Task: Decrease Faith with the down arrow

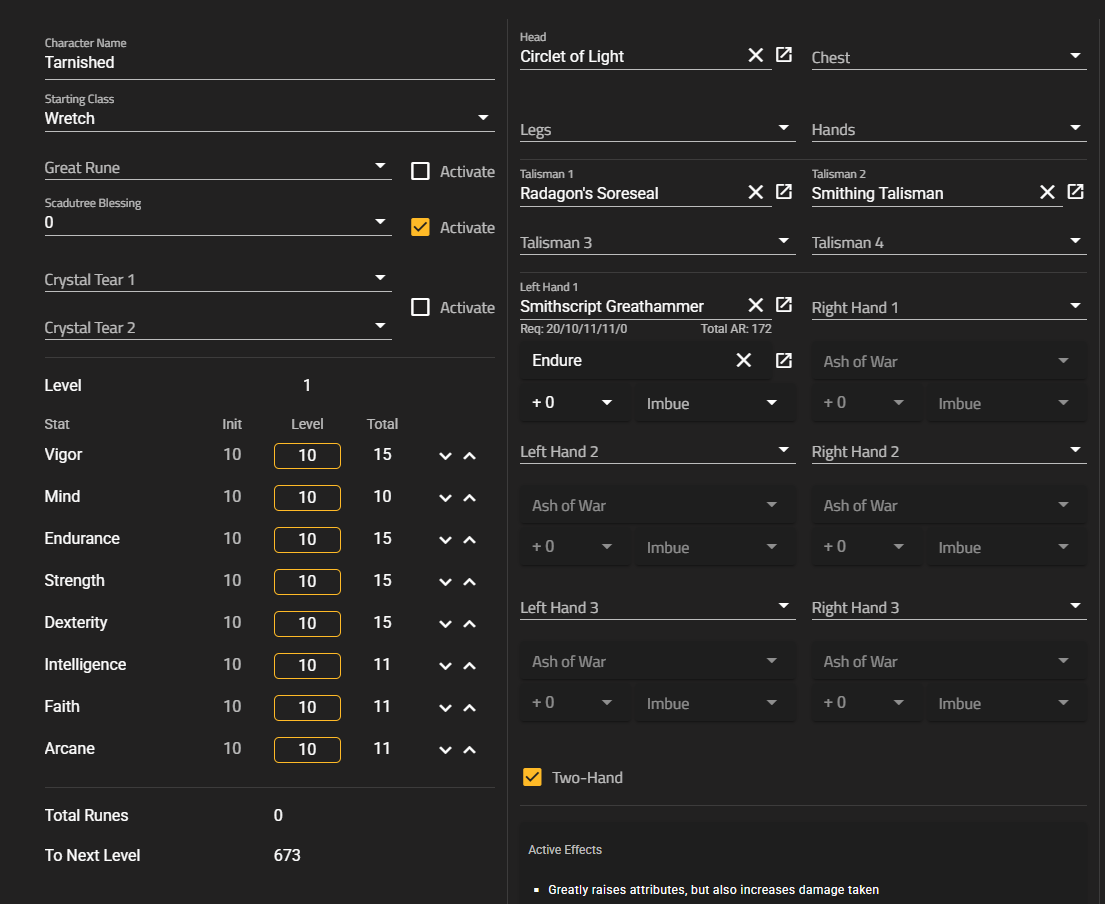Action: coord(445,708)
